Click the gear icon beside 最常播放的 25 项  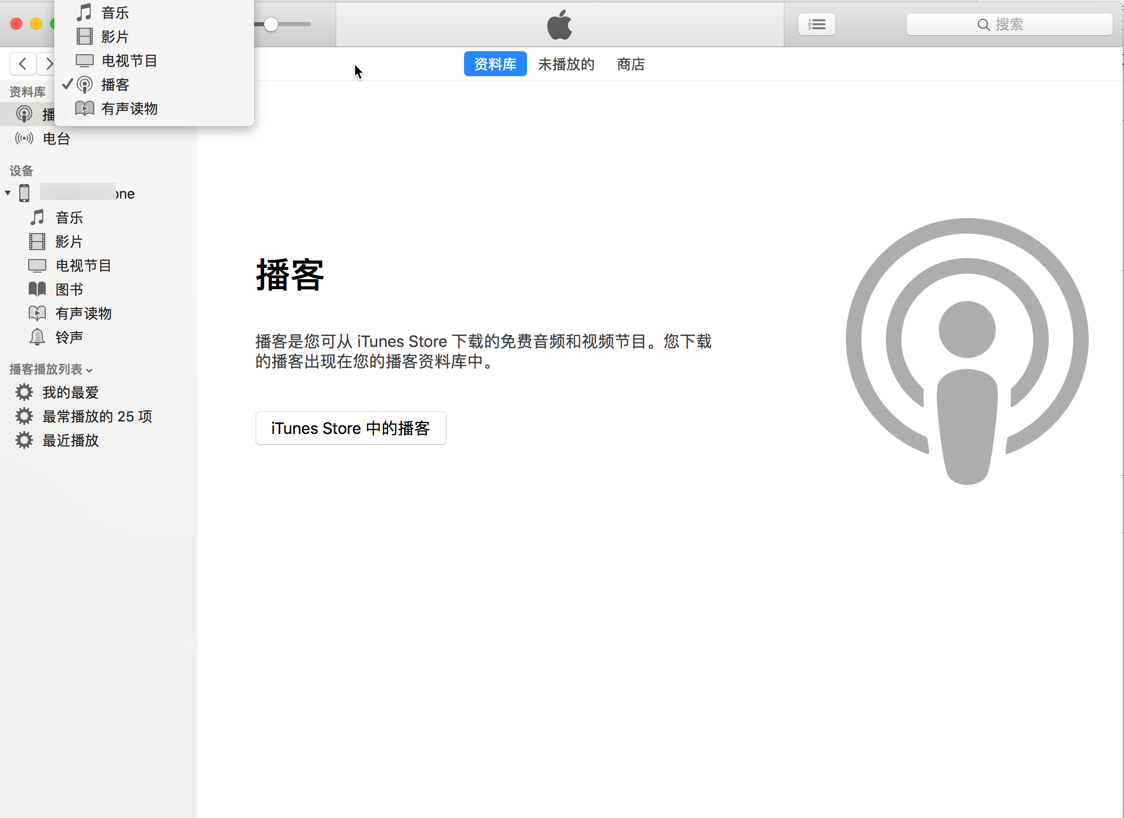tap(24, 417)
